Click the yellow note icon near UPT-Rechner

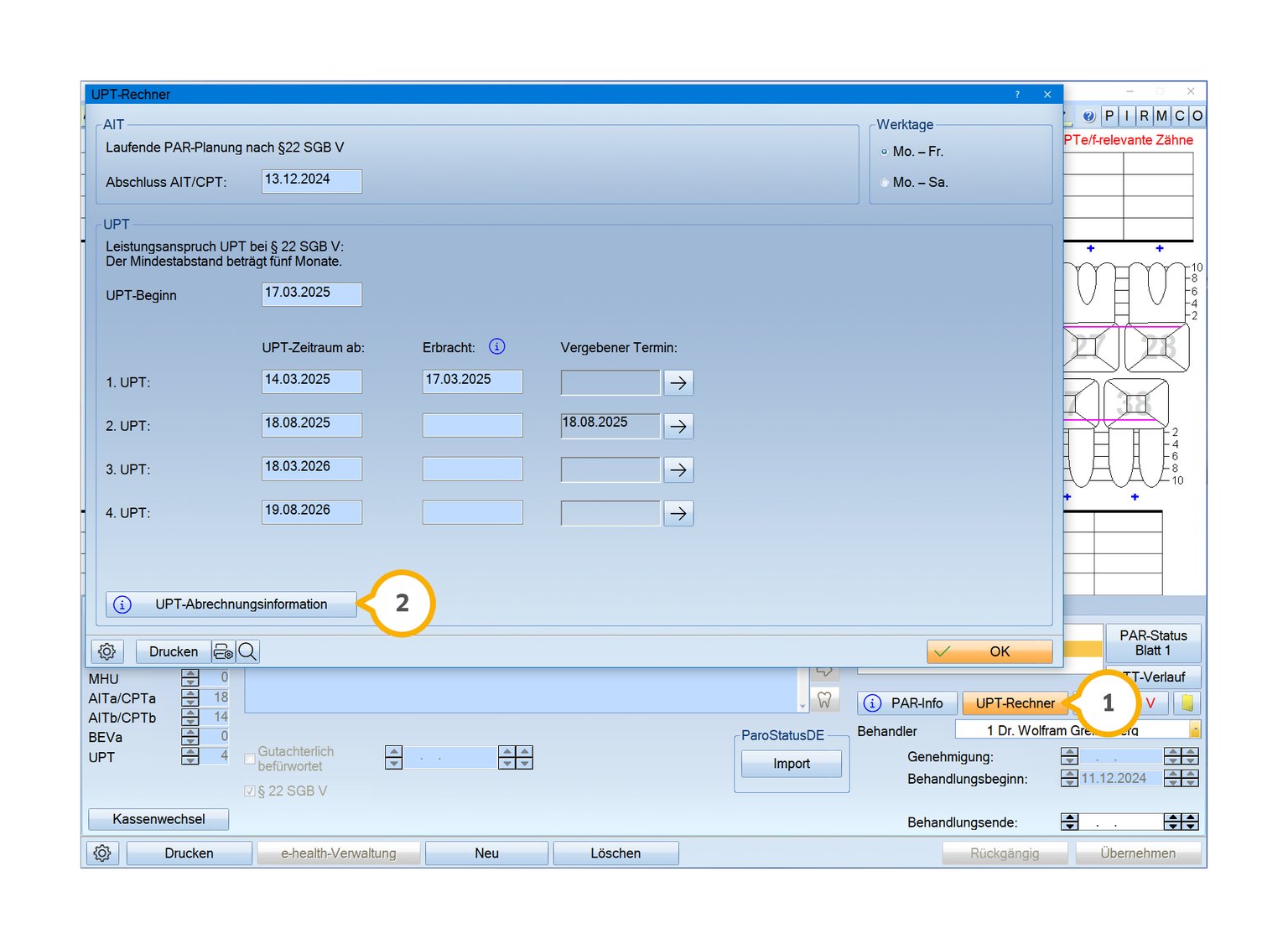tap(1187, 703)
